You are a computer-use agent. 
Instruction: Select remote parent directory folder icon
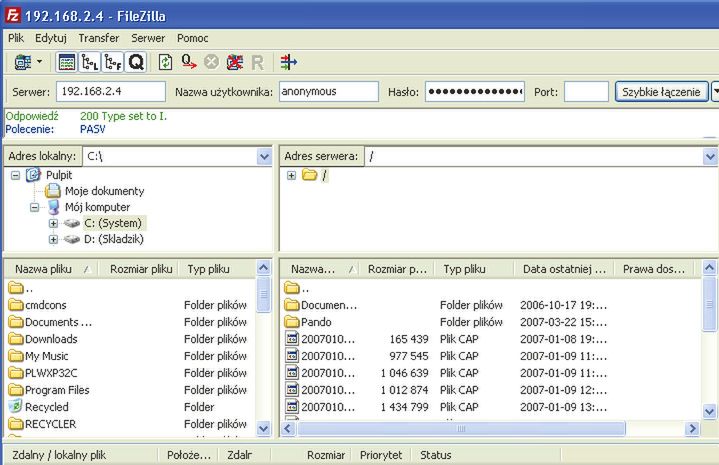292,288
